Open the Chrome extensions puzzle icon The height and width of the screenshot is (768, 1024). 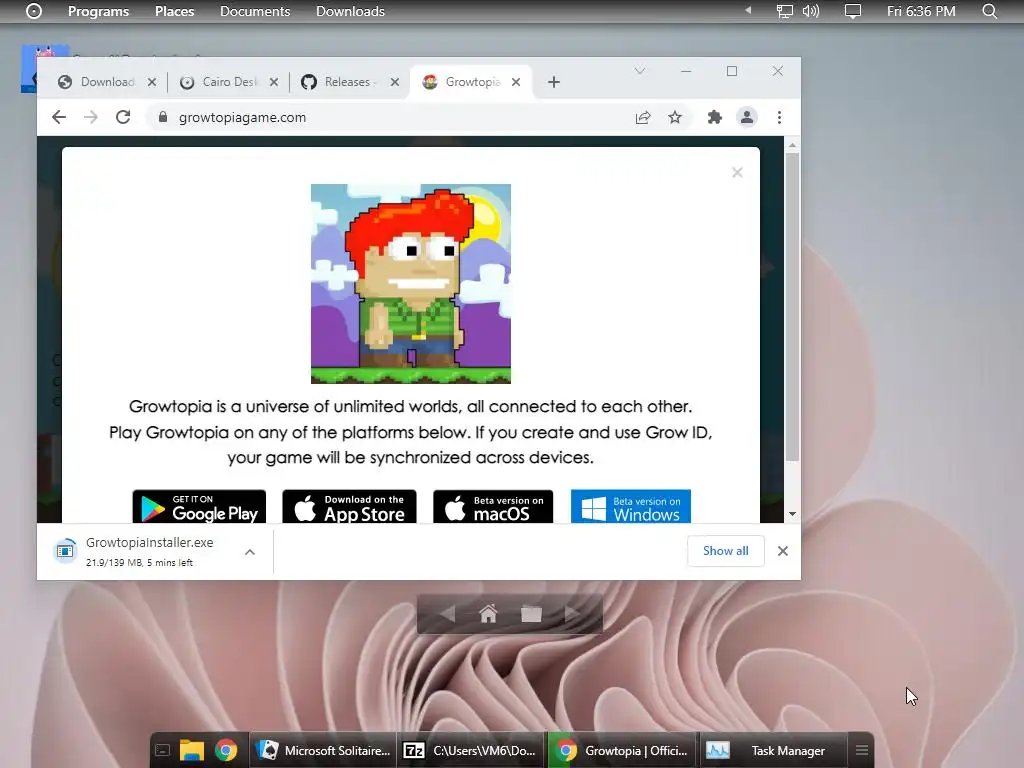click(714, 118)
